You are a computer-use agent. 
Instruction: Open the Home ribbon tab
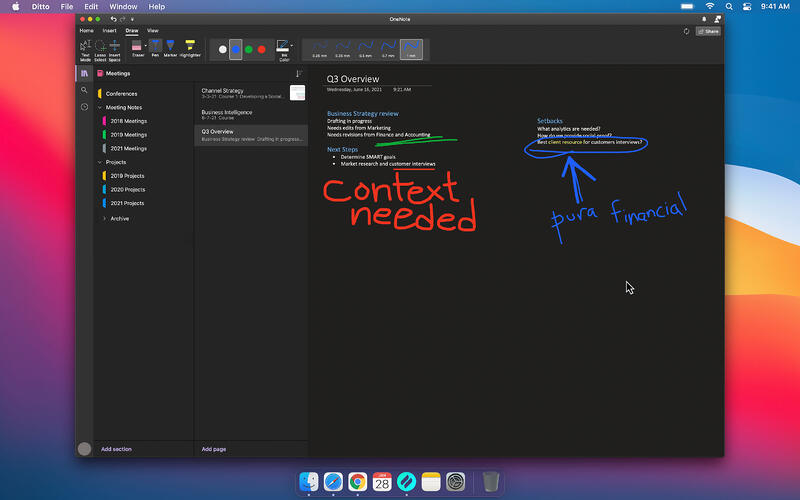[86, 31]
